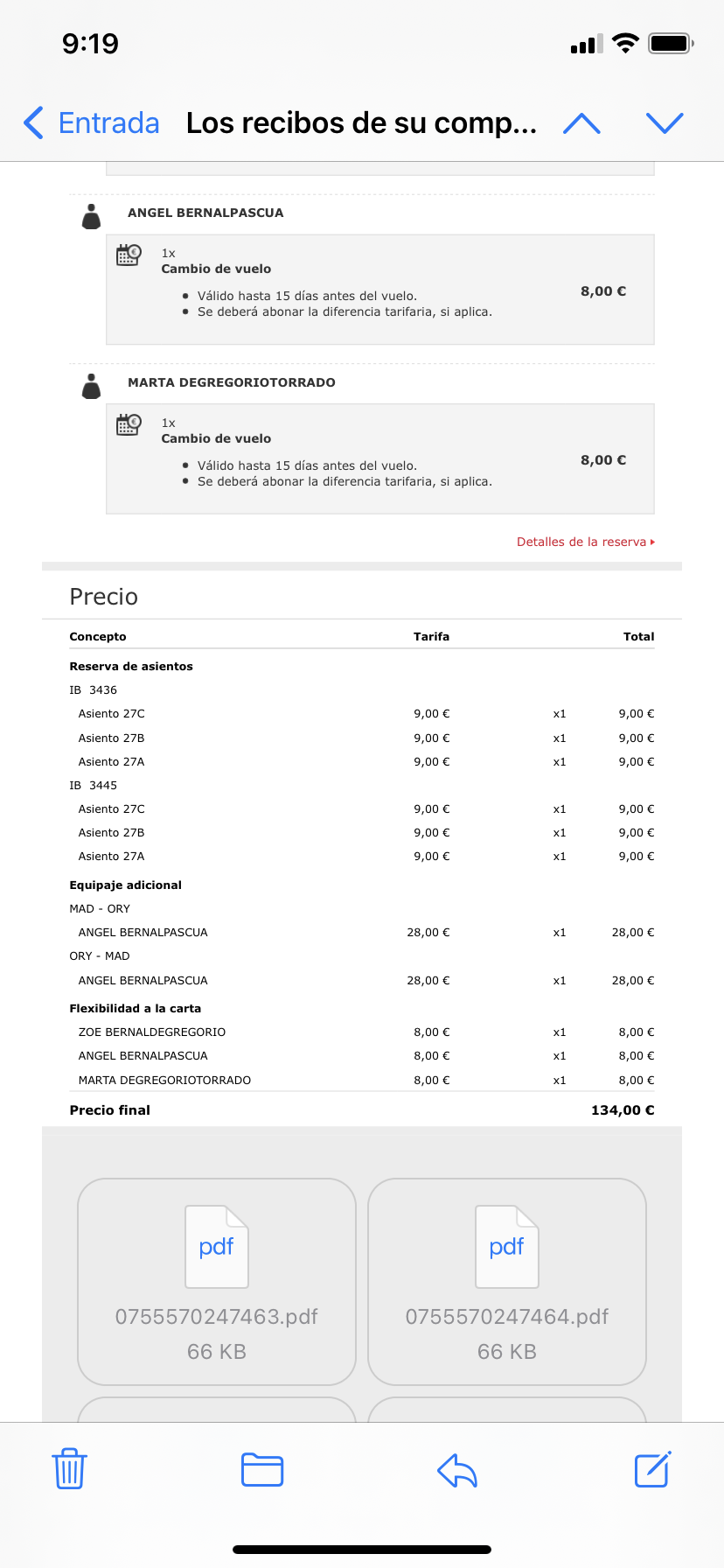724x1568 pixels.
Task: Tap the Precio section heading
Action: 104,597
